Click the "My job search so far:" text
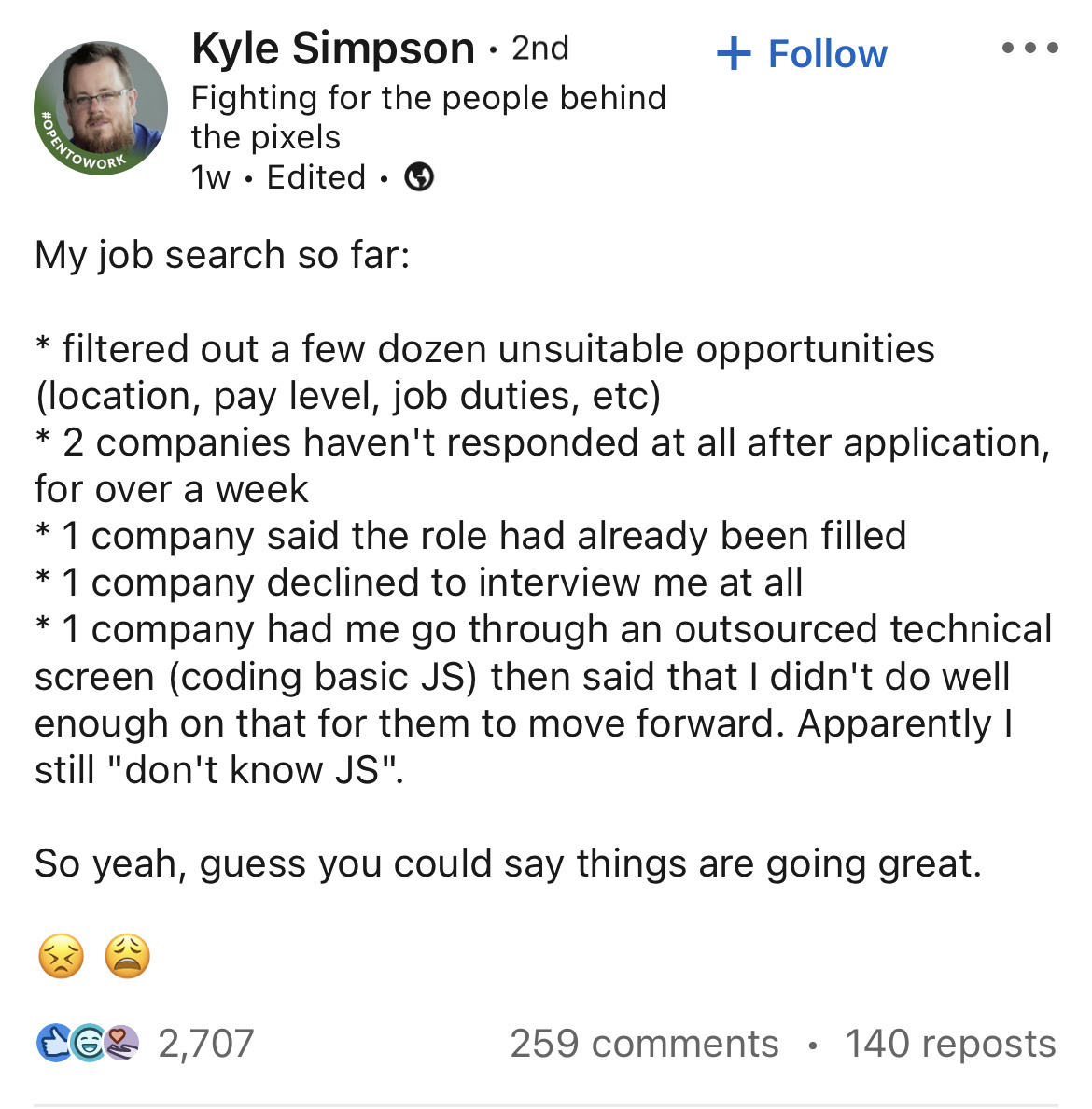Screen dimensions: 1092x1109 tap(222, 255)
